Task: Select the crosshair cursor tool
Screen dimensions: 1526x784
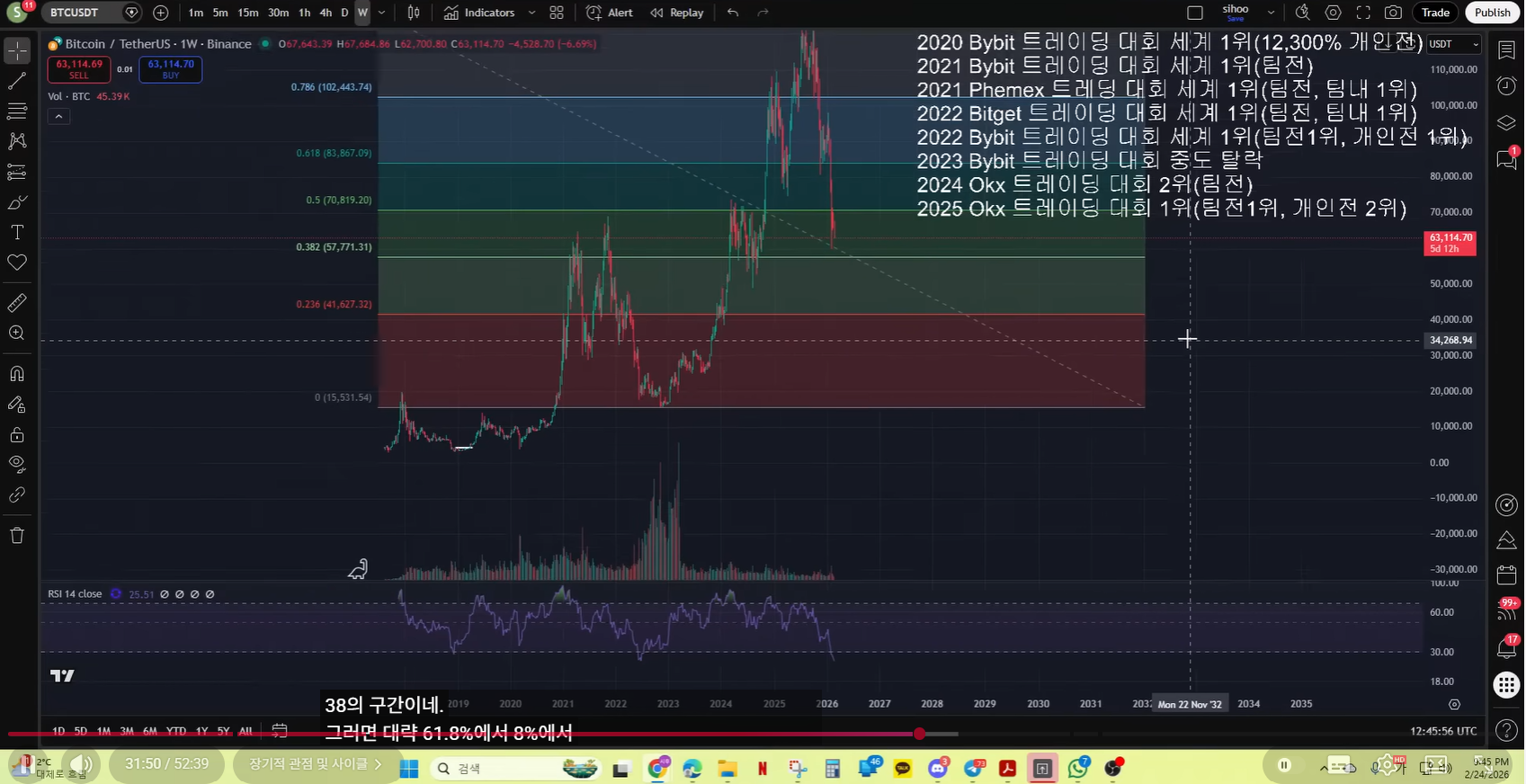Action: pyautogui.click(x=17, y=50)
